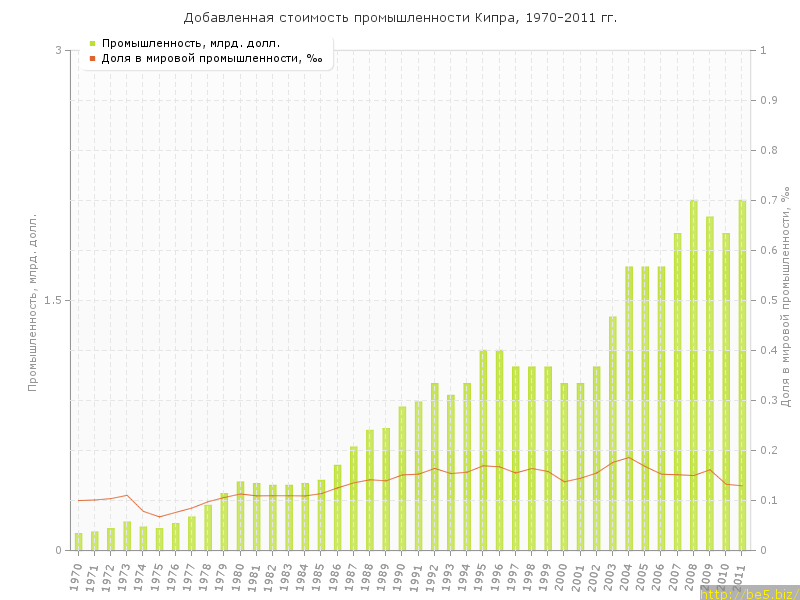Click the 1975 label on the x-axis

point(157,577)
